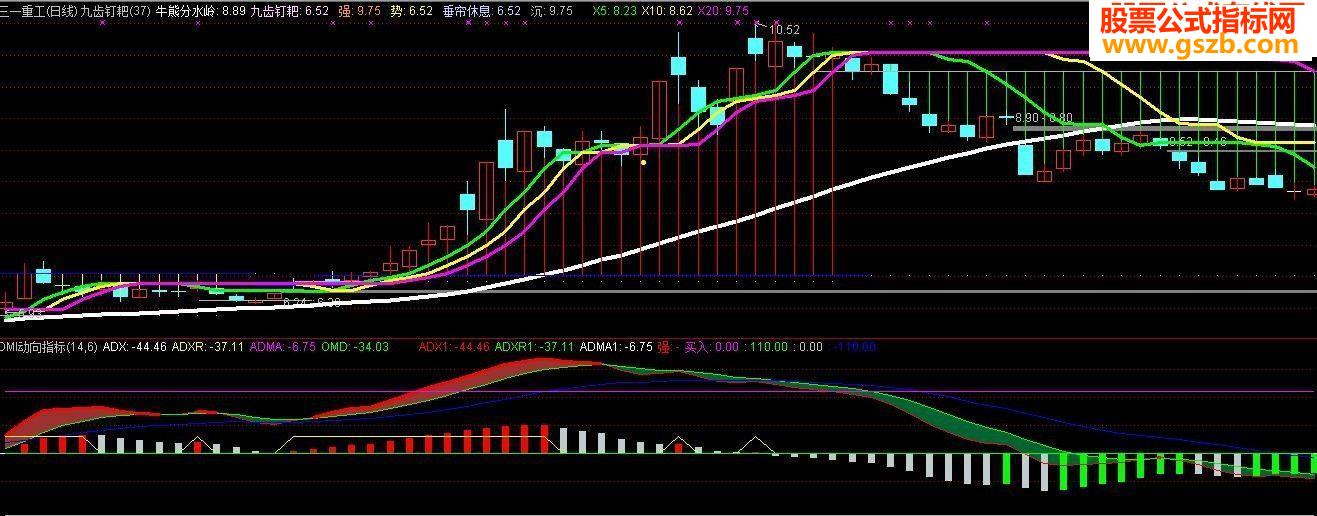The image size is (1317, 516).
Task: Select the green X5: 8.23 label
Action: click(614, 9)
